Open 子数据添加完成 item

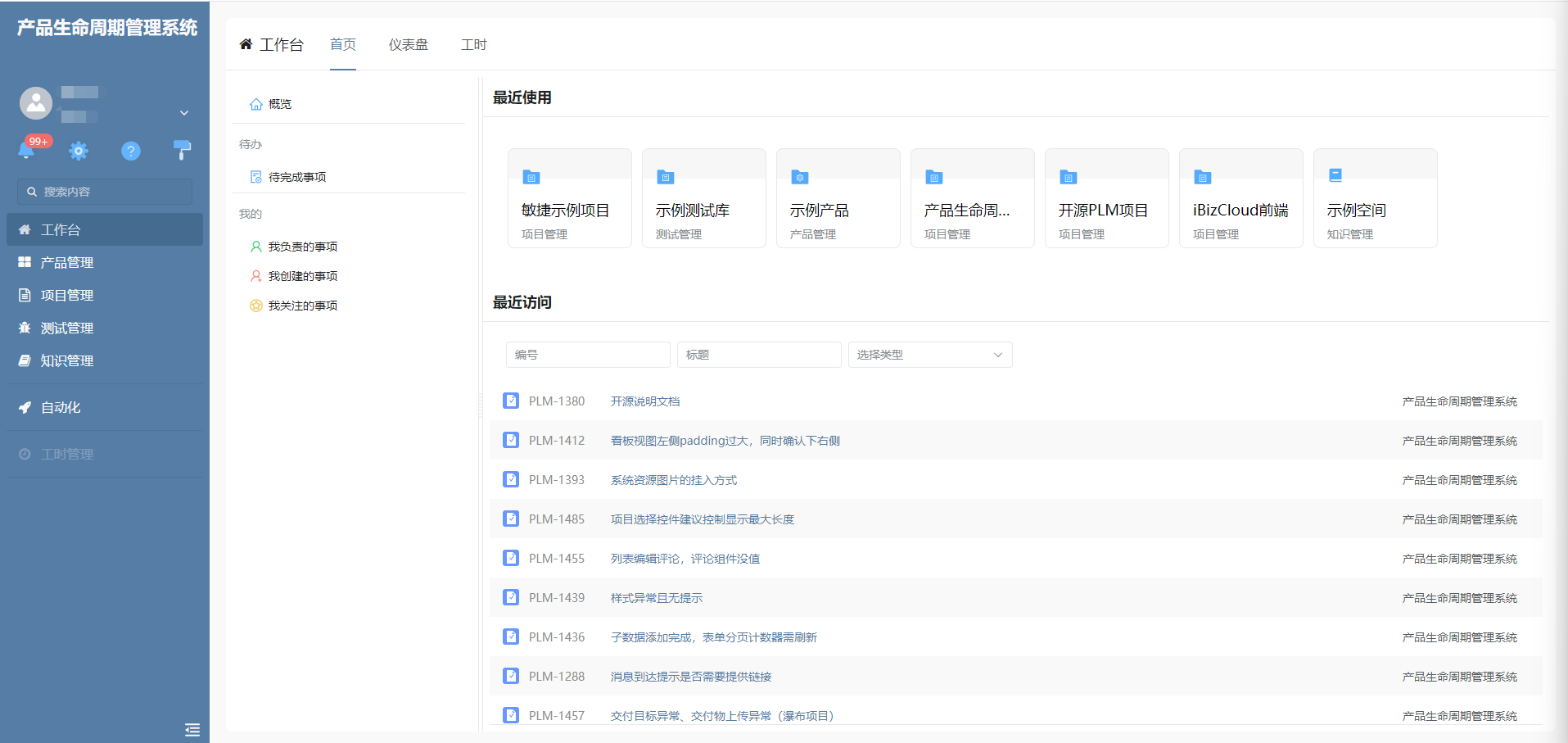pos(714,637)
